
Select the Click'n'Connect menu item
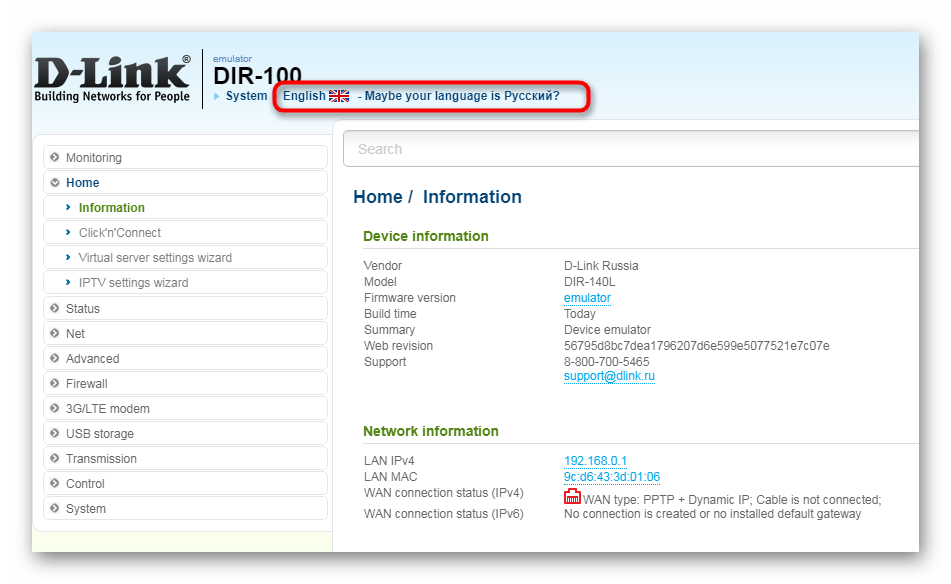coord(120,233)
